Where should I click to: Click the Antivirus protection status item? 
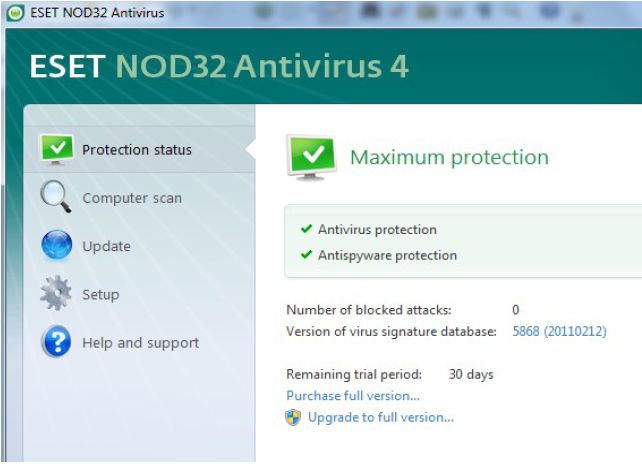click(x=377, y=229)
